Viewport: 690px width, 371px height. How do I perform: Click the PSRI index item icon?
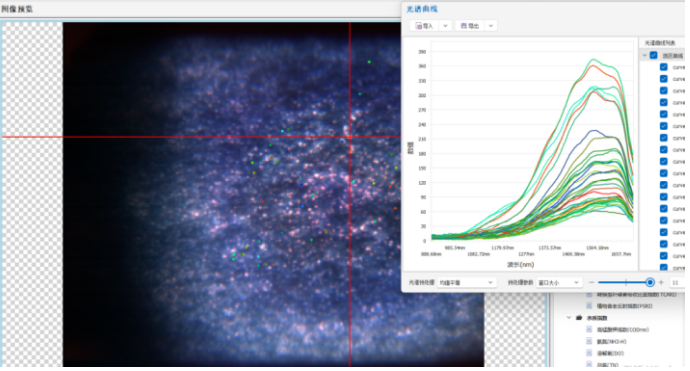click(589, 305)
